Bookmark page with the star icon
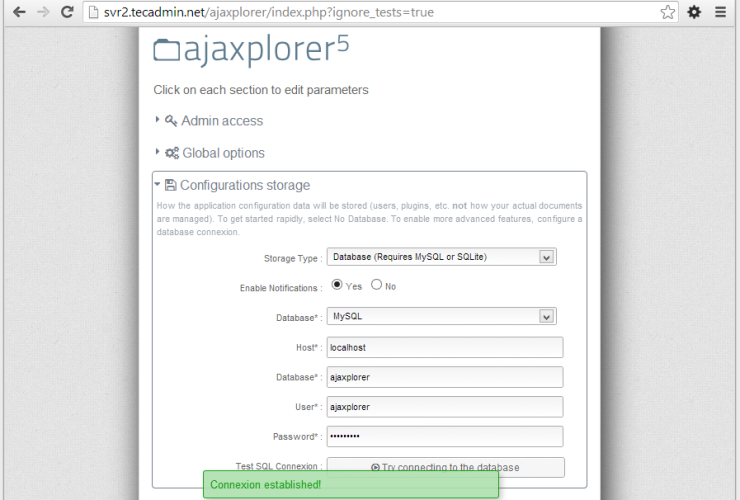Image resolution: width=740 pixels, height=500 pixels. 667,12
